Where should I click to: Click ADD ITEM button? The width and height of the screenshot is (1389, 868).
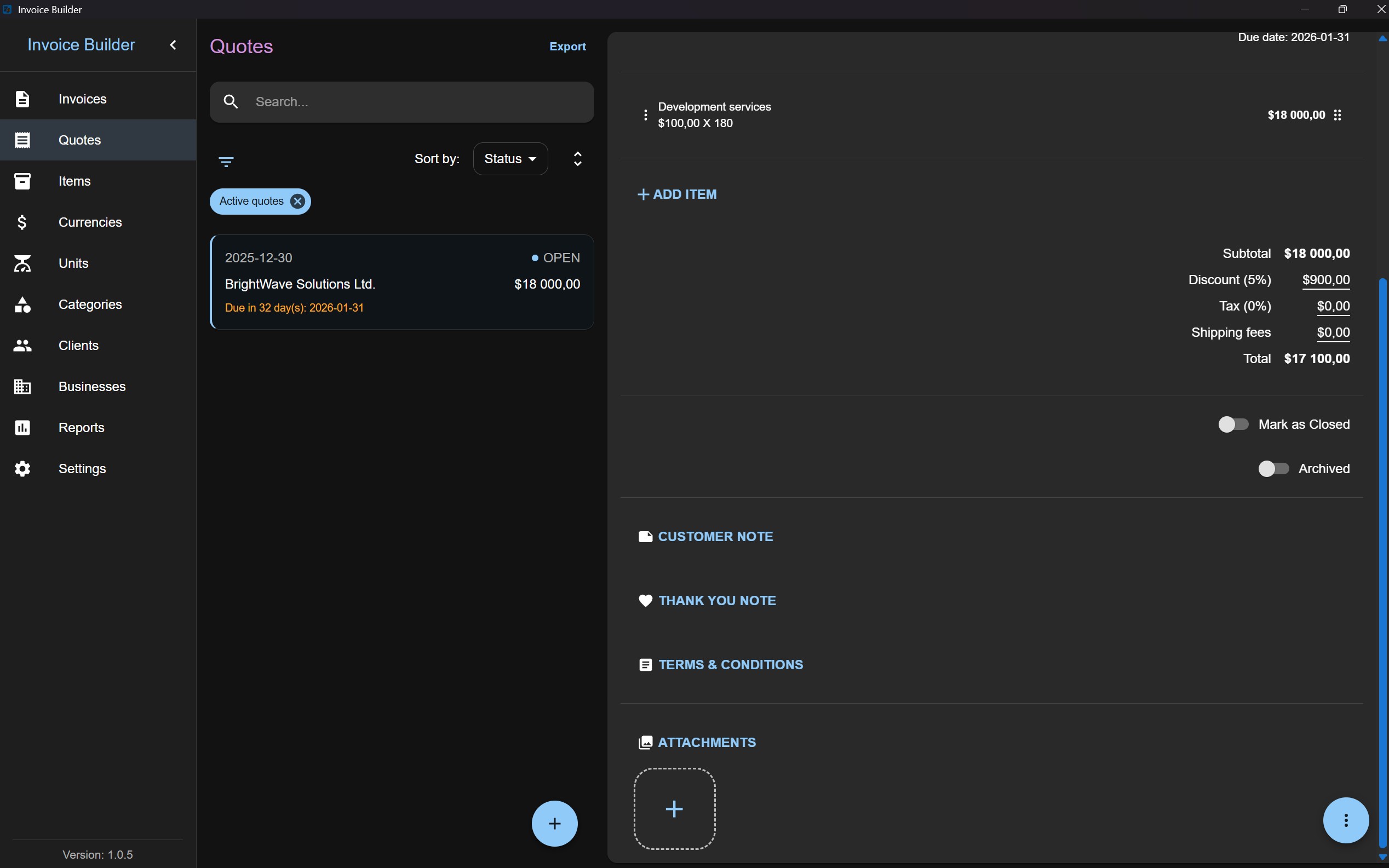pos(678,194)
